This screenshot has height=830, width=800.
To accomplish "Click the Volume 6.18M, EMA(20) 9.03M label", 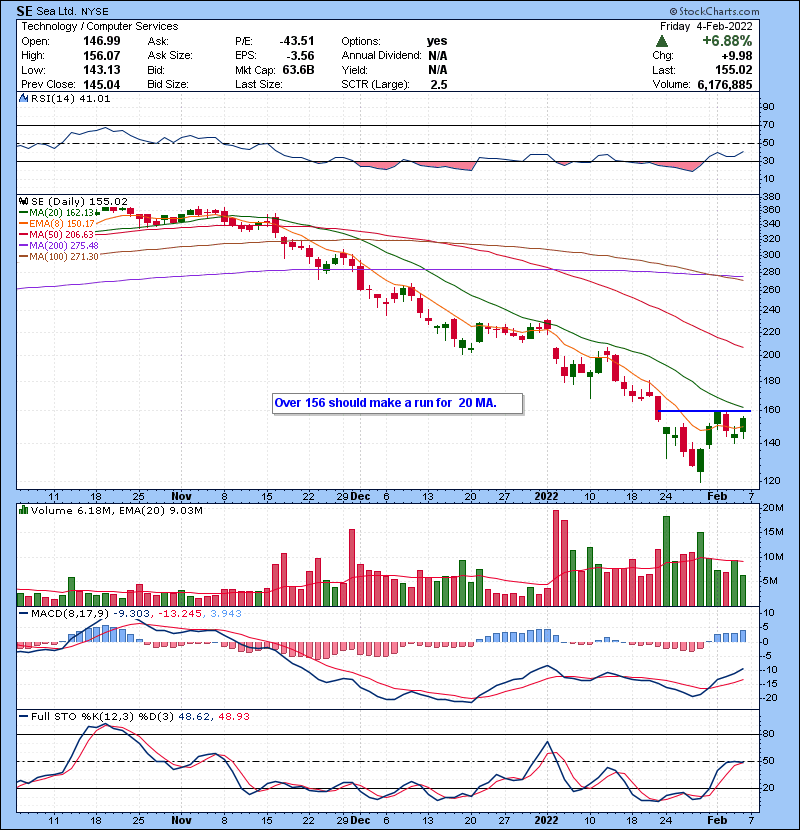I will 116,510.
